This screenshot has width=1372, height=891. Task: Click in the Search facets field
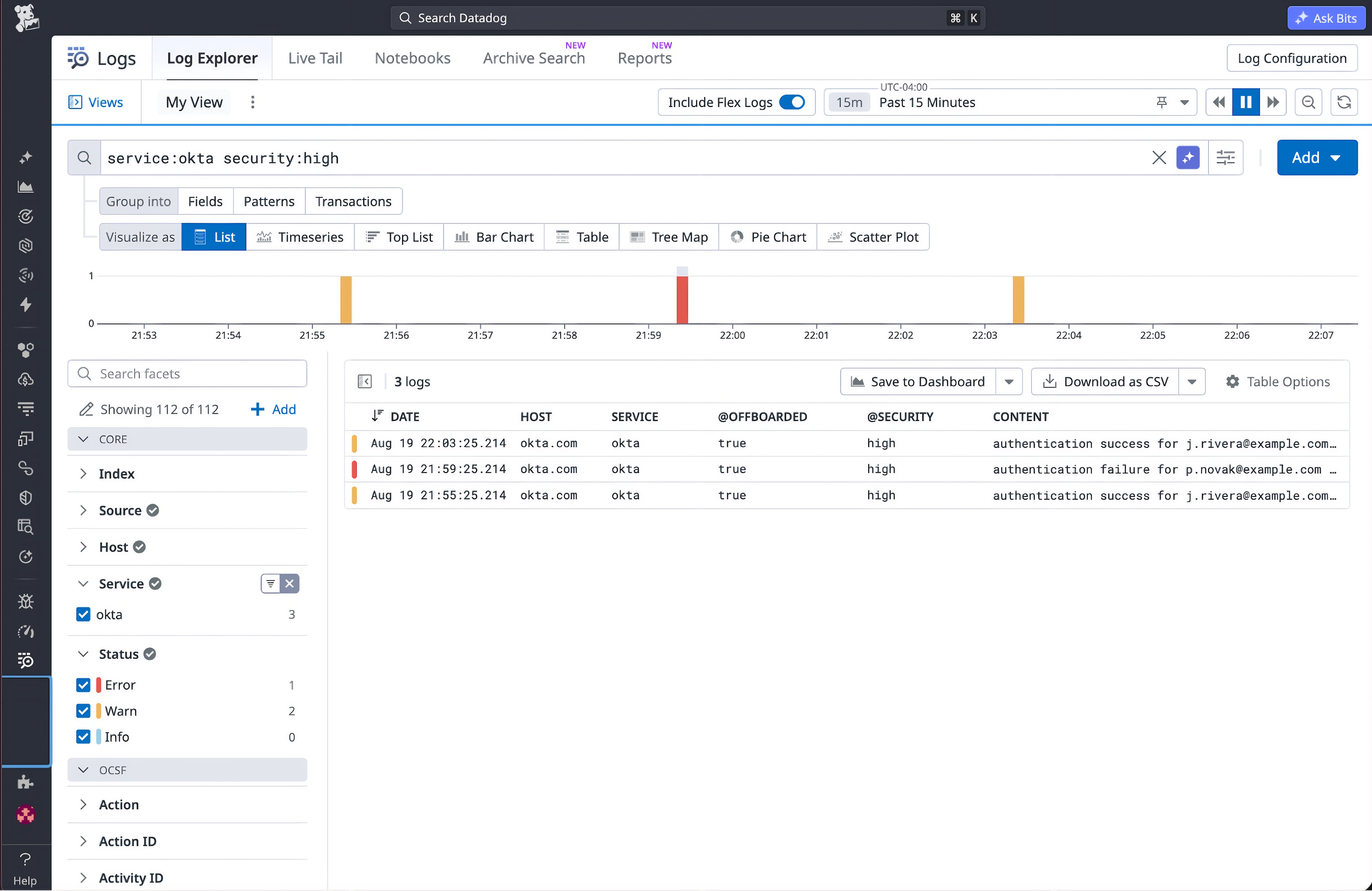click(187, 373)
